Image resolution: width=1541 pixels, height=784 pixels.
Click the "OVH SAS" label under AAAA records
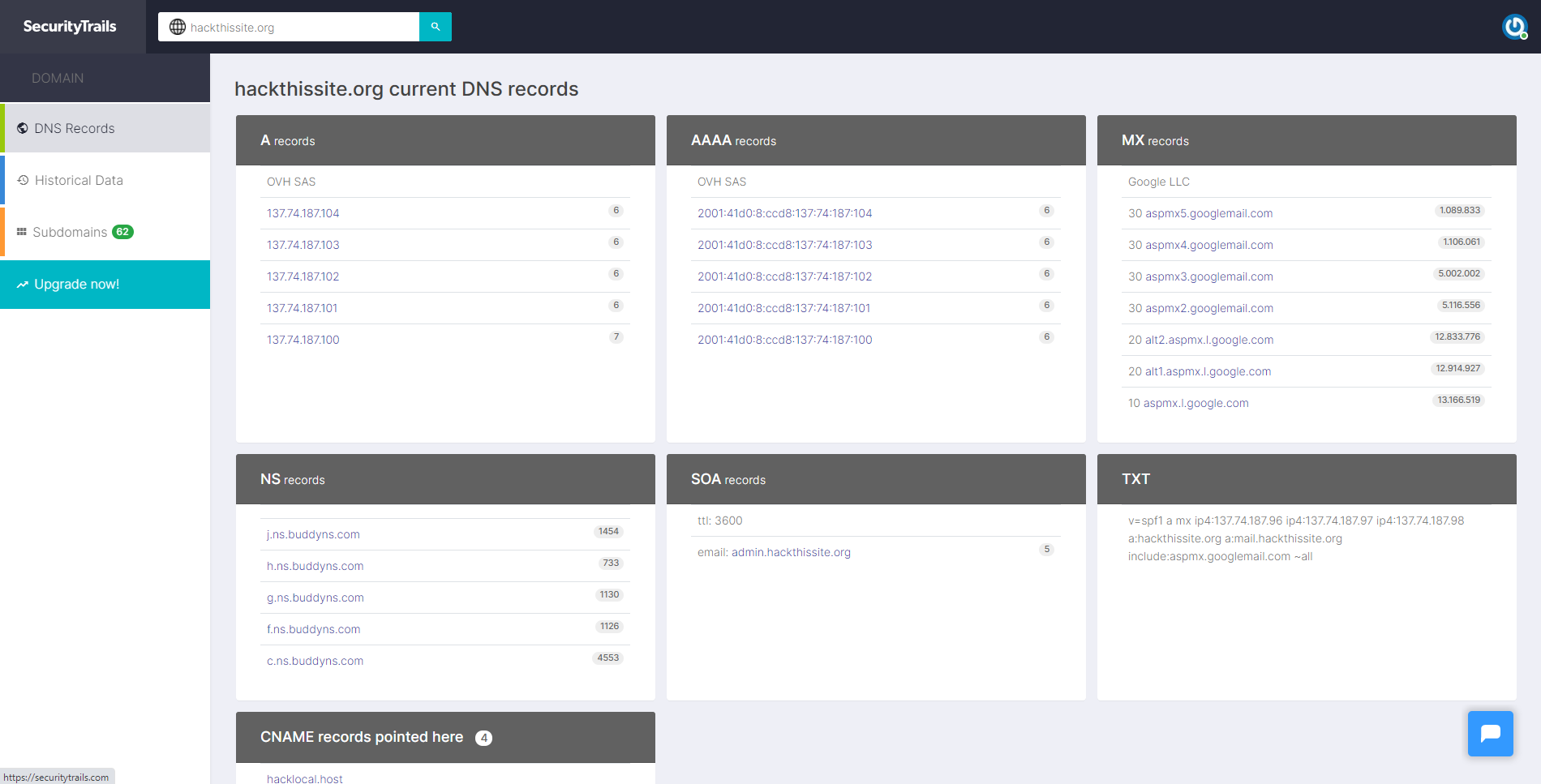(722, 182)
